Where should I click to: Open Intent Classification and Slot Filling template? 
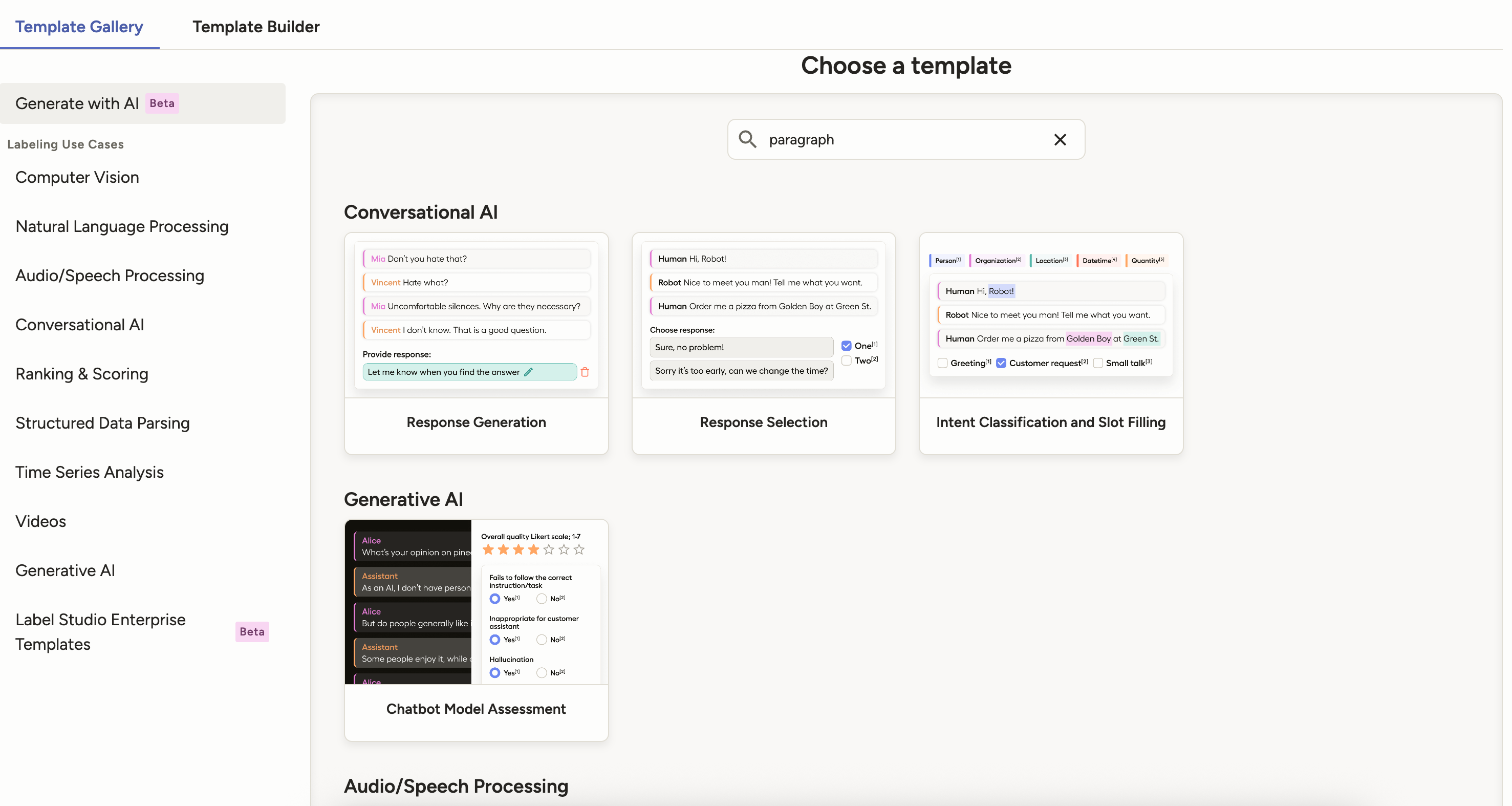pyautogui.click(x=1050, y=422)
